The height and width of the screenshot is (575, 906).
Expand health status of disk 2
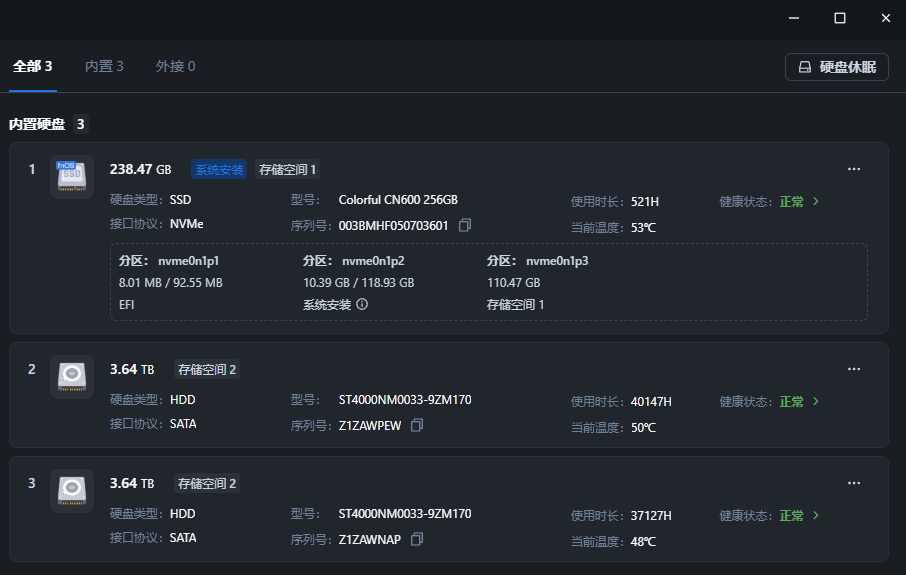[x=816, y=401]
